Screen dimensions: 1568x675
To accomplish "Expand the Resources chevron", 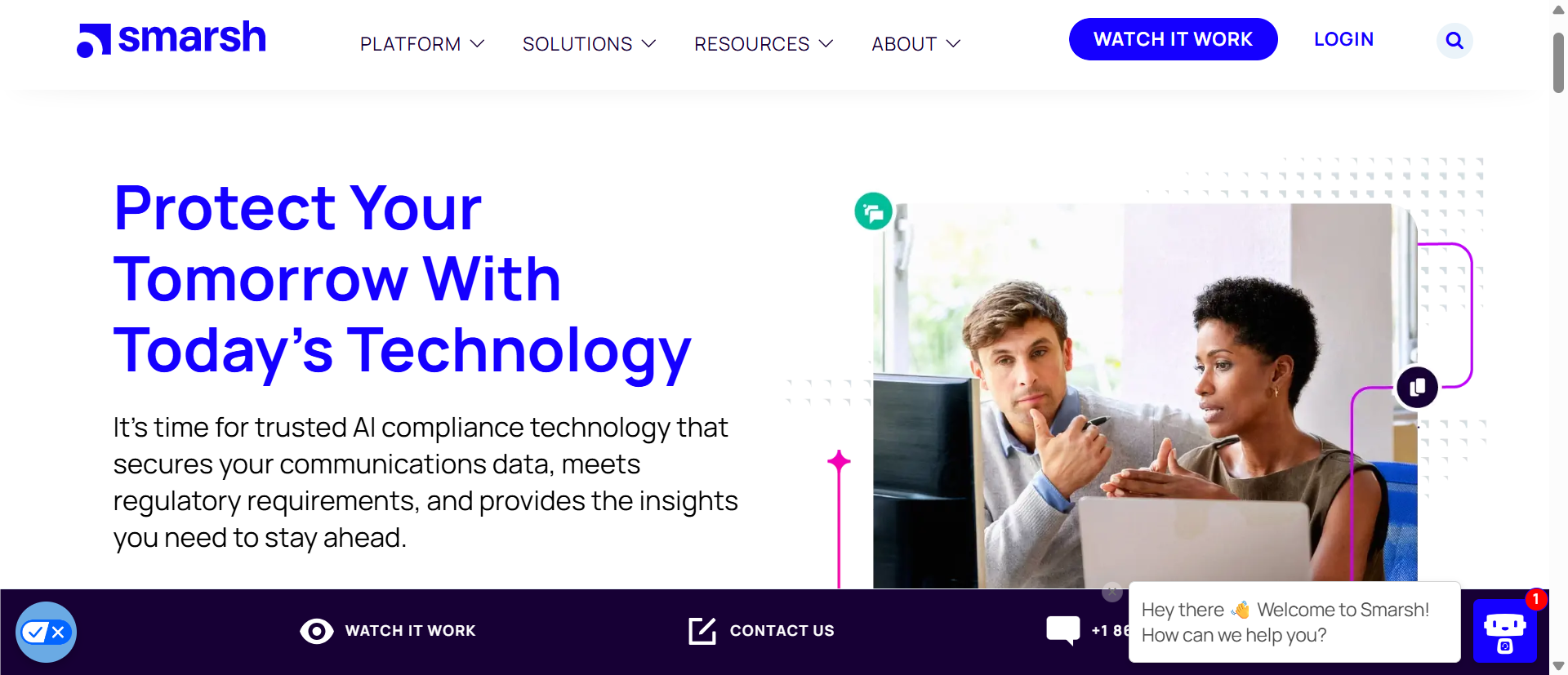I will (826, 43).
